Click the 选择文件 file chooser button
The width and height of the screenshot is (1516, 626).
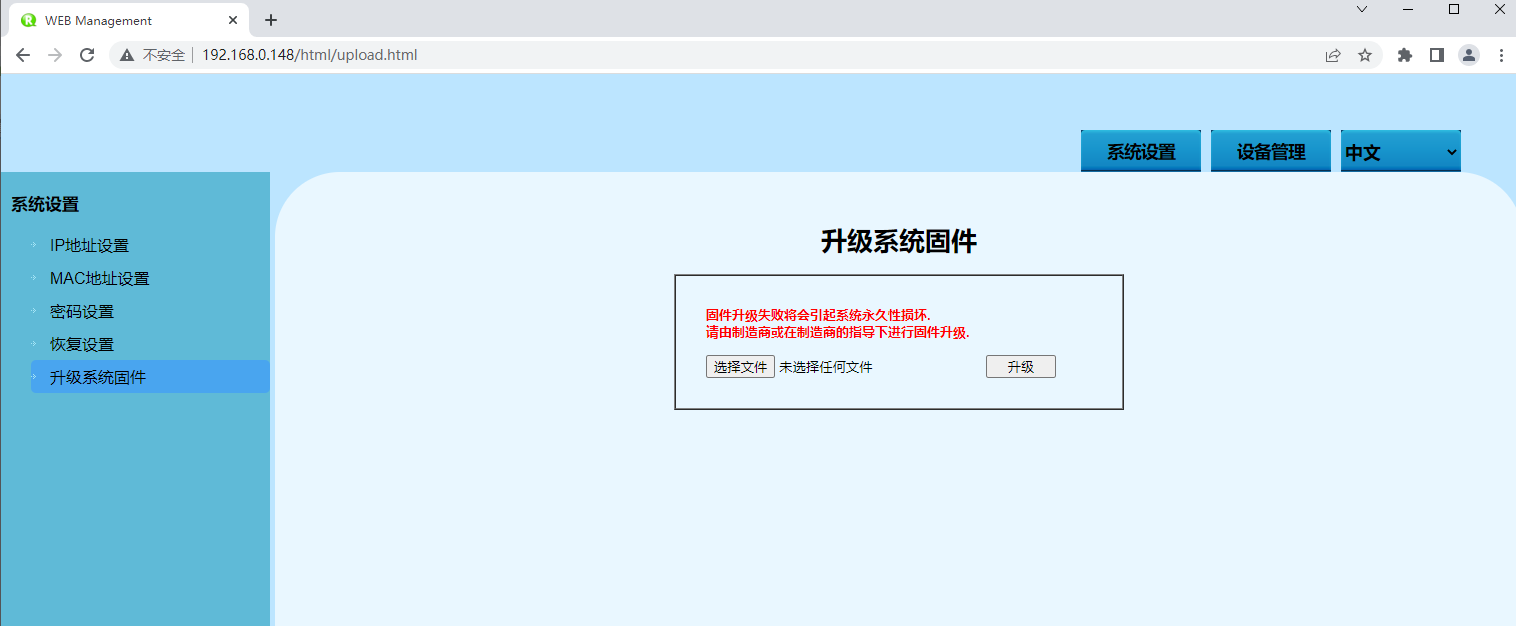(740, 367)
